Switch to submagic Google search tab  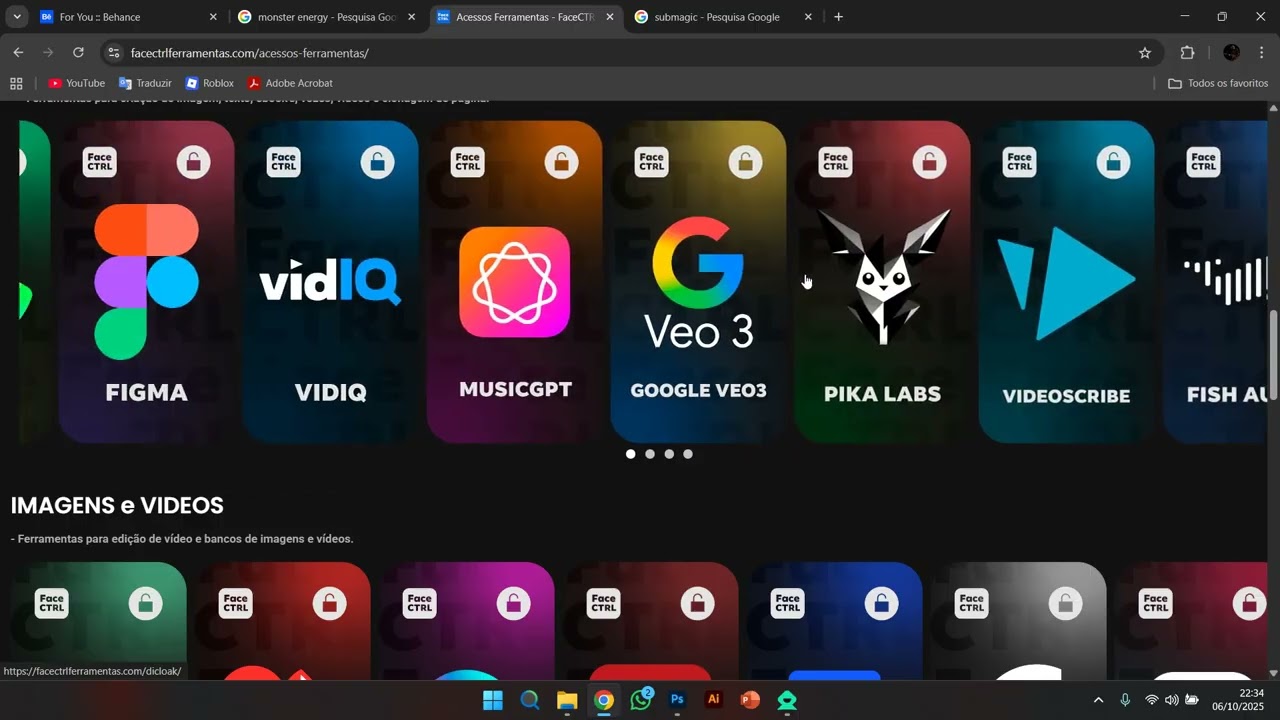[x=724, y=17]
